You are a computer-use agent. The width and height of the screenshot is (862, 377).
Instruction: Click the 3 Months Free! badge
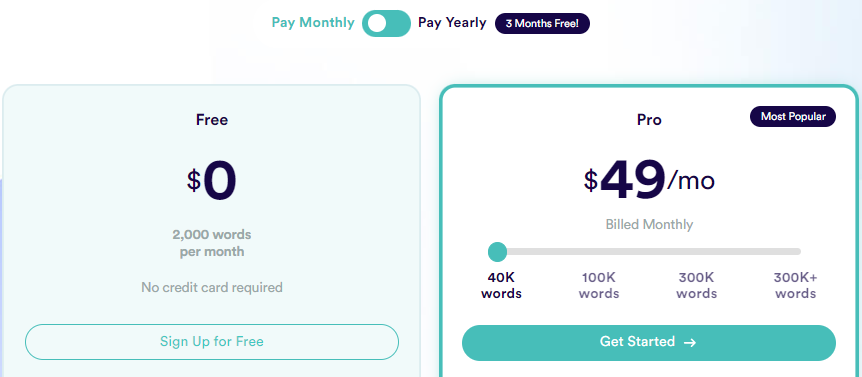coord(542,24)
